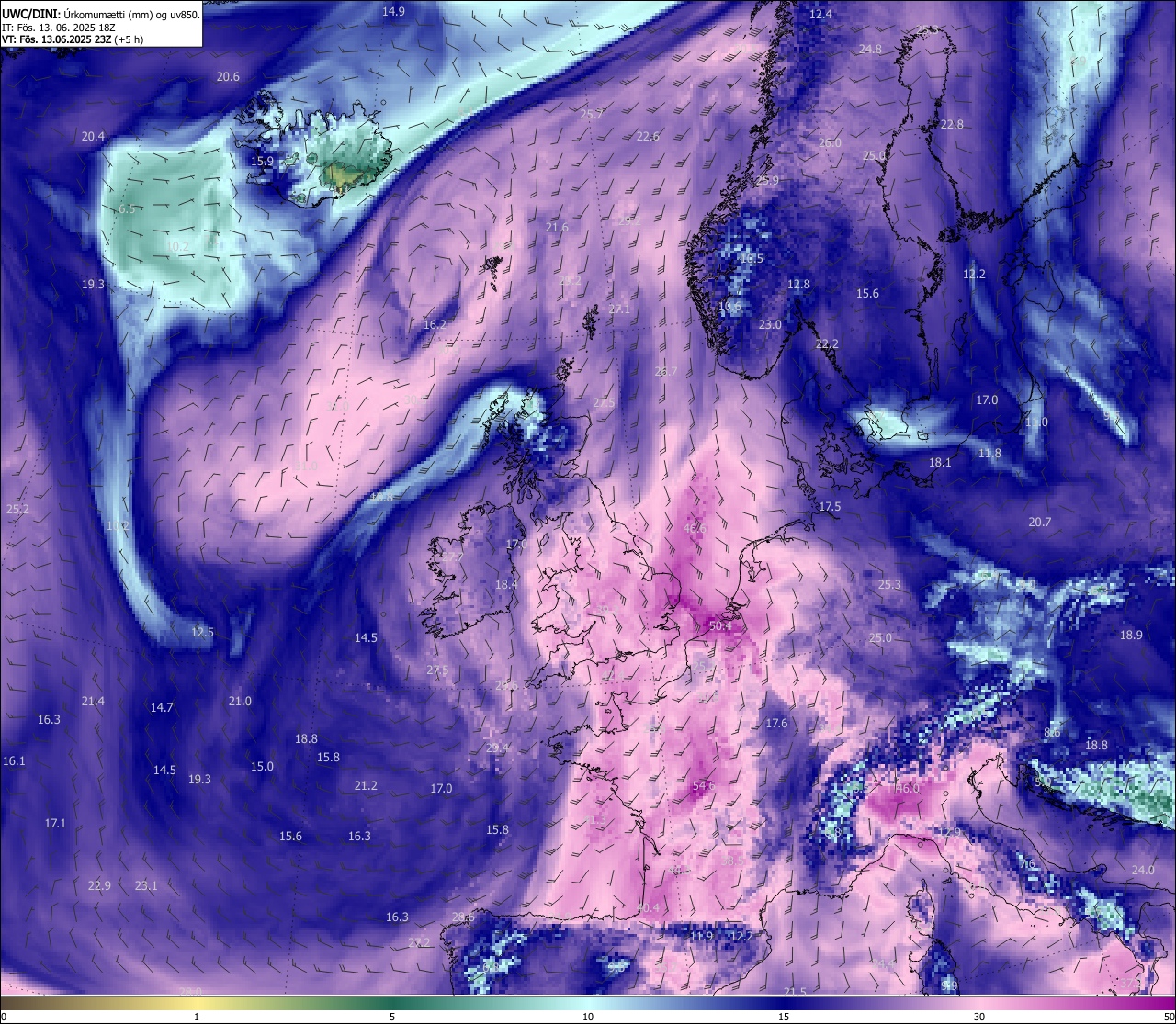Click the 25.2 value at the left edge

click(17, 509)
